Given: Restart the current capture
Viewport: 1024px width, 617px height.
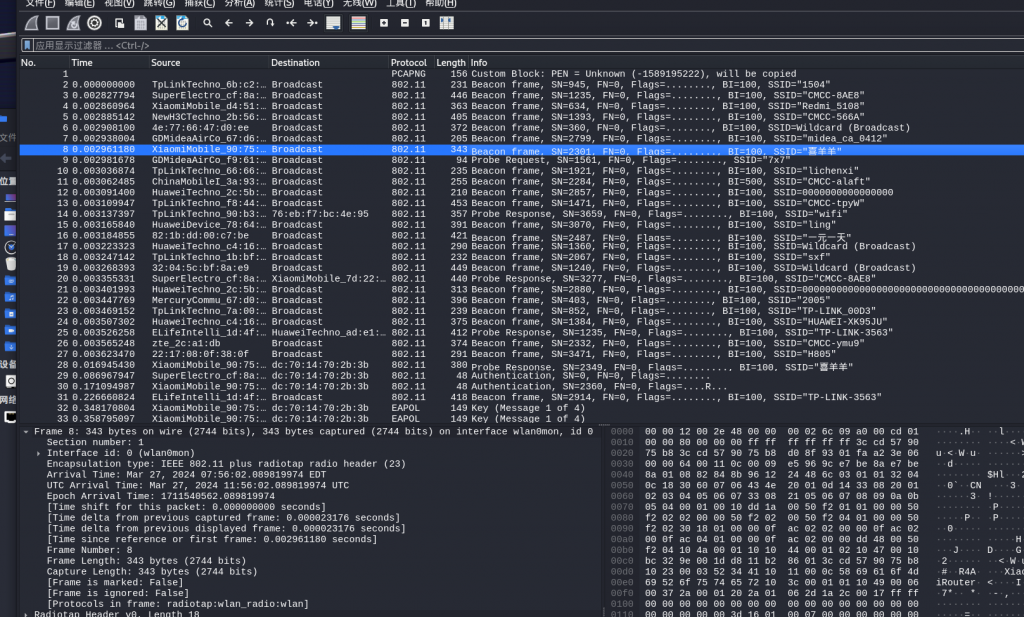Looking at the screenshot, I should (x=73, y=23).
